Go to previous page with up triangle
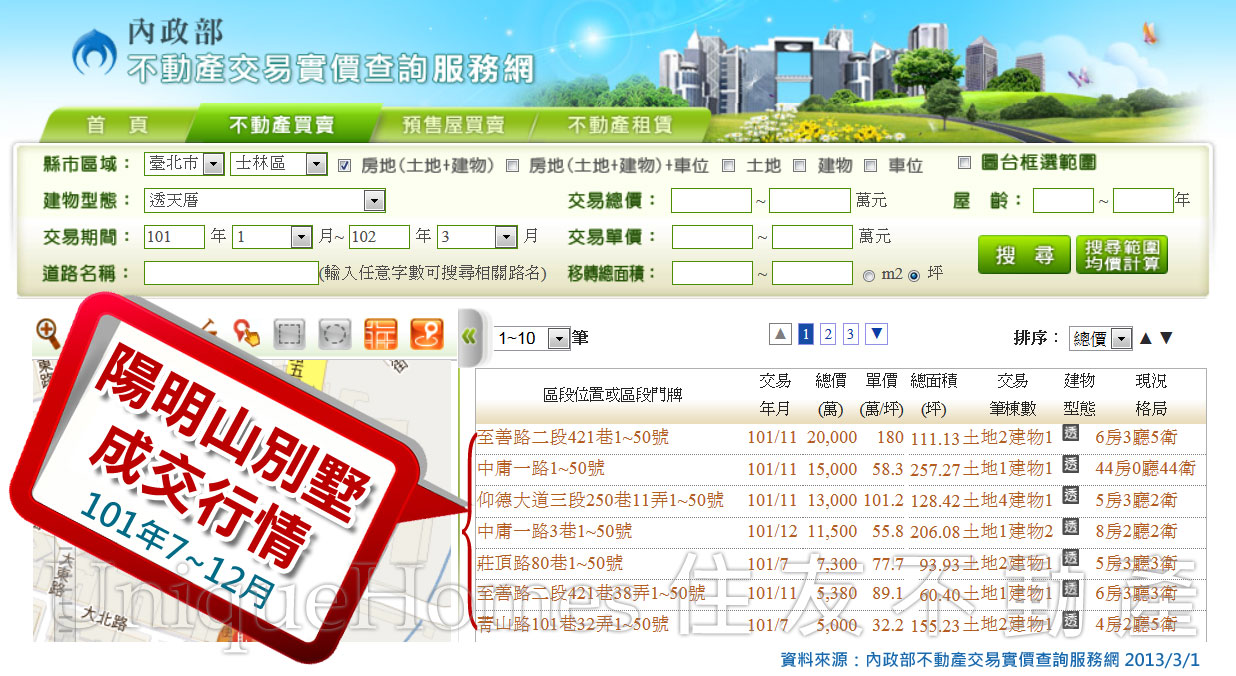Screen dimensions: 1236x676 pyautogui.click(x=780, y=334)
